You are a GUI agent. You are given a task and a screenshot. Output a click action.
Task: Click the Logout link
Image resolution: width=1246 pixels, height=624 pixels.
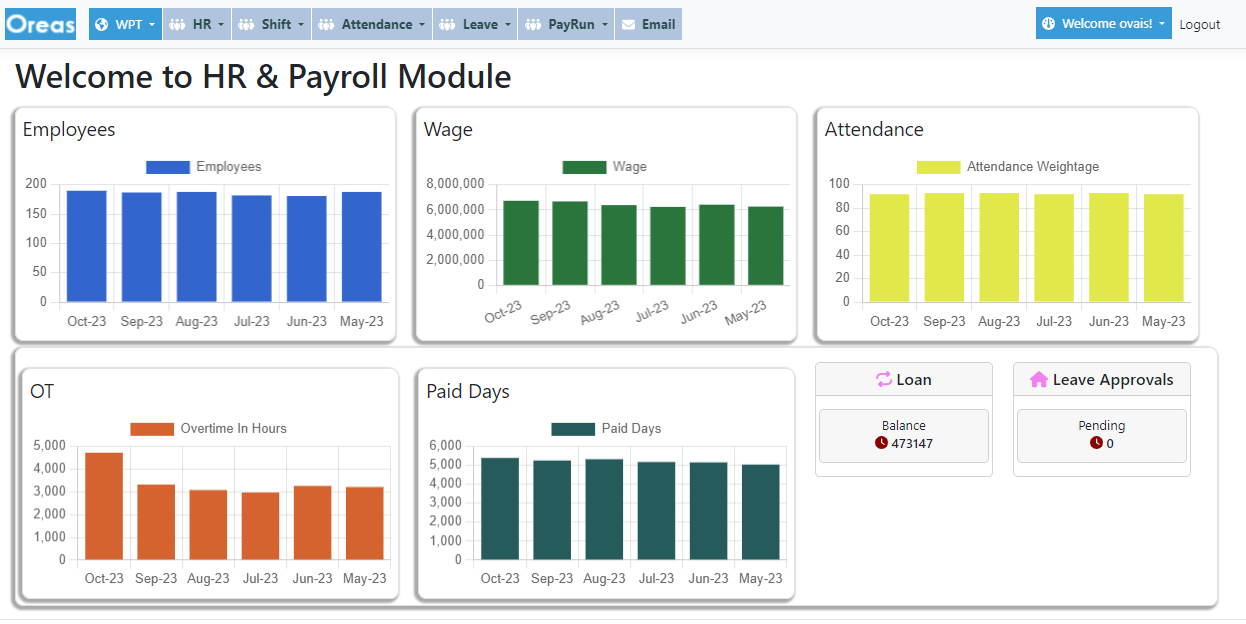(1199, 25)
